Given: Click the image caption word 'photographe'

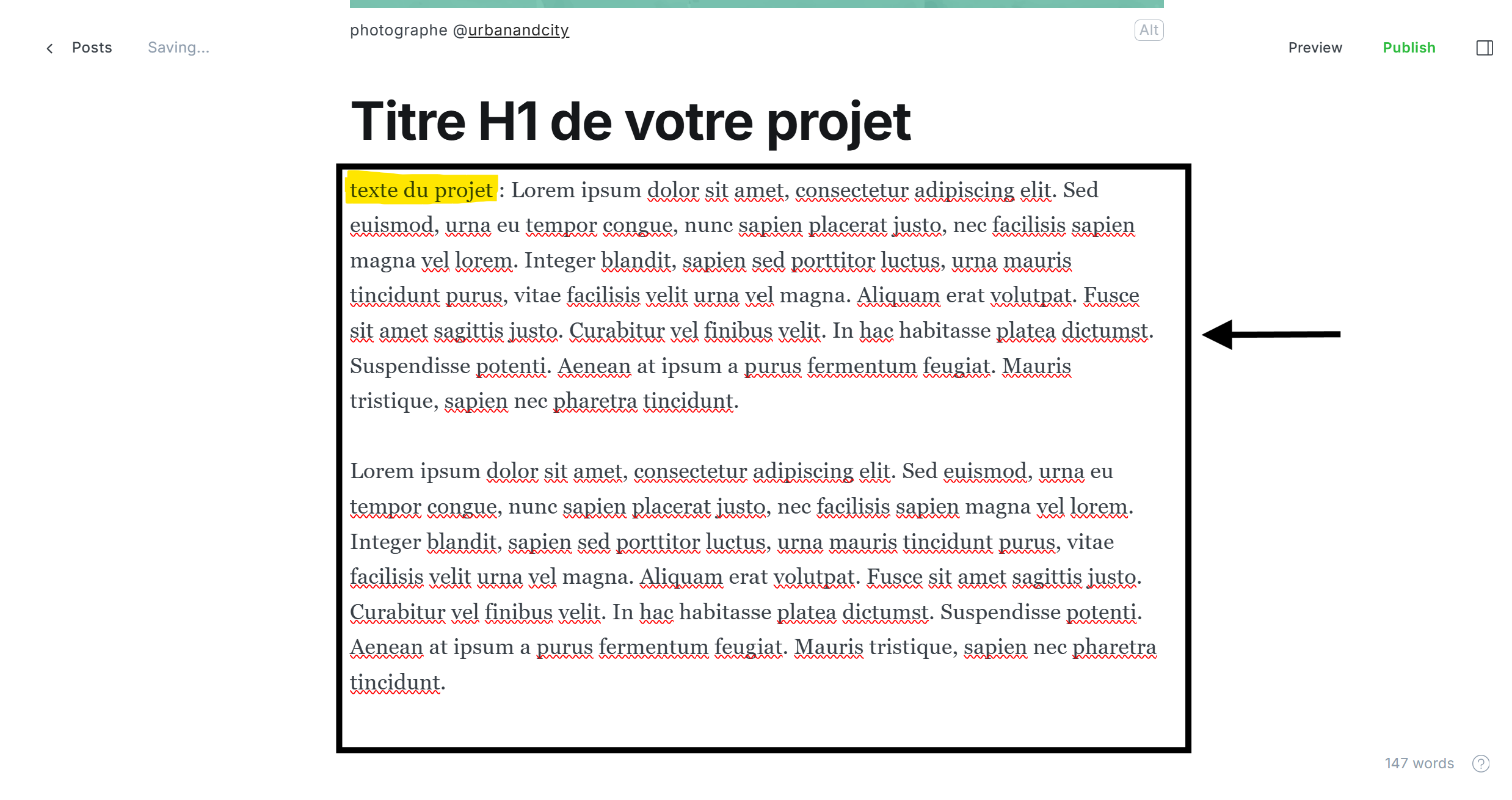Looking at the screenshot, I should (398, 30).
